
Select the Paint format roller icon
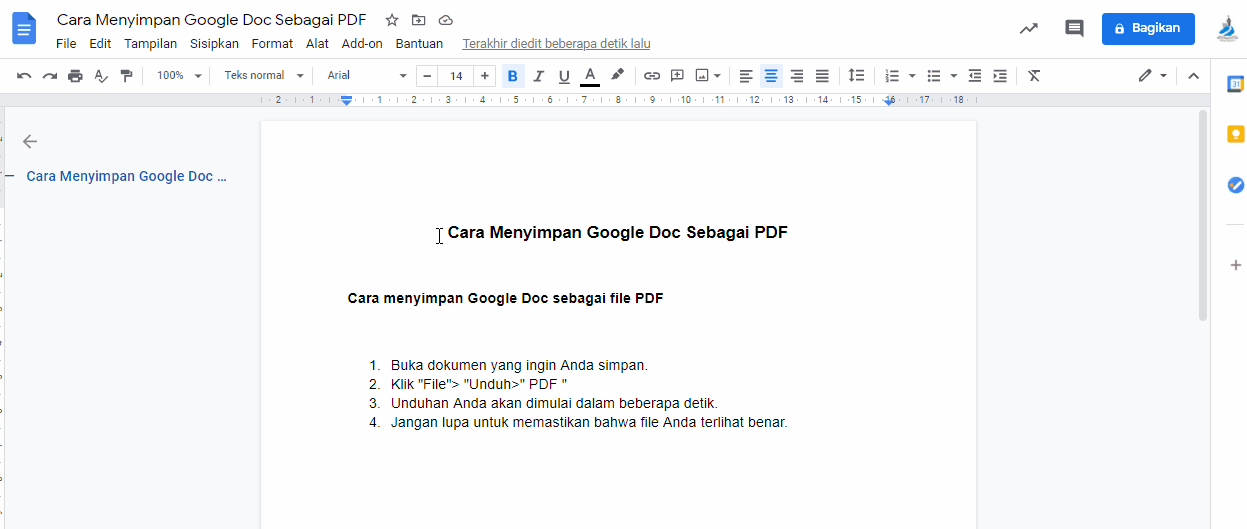tap(126, 76)
